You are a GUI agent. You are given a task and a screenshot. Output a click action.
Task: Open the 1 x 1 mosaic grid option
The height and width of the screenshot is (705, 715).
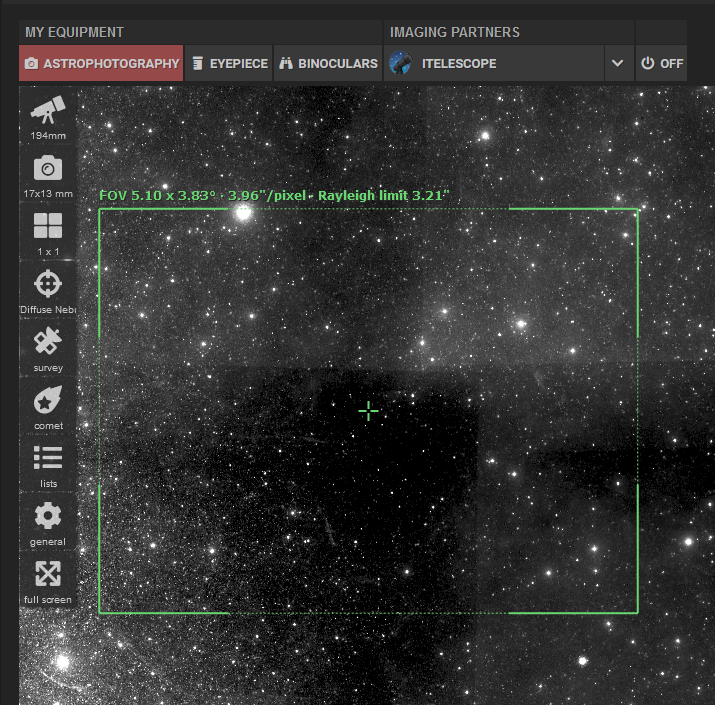(48, 233)
